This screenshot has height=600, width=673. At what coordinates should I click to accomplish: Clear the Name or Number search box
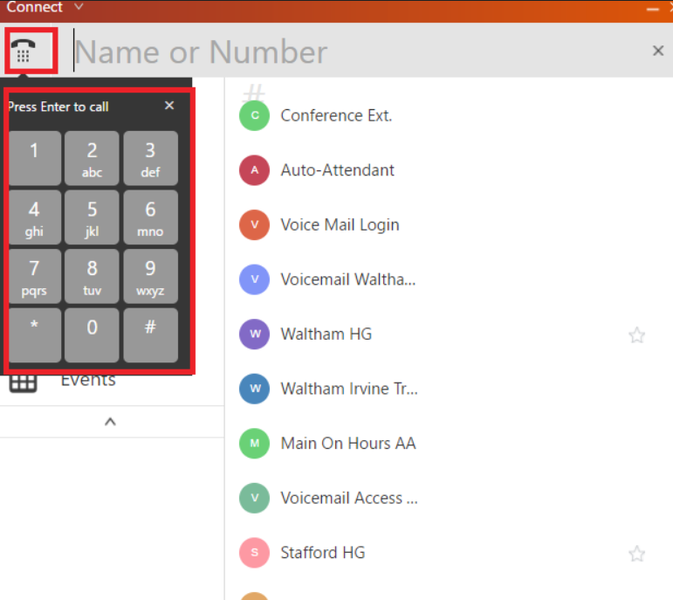pyautogui.click(x=658, y=51)
